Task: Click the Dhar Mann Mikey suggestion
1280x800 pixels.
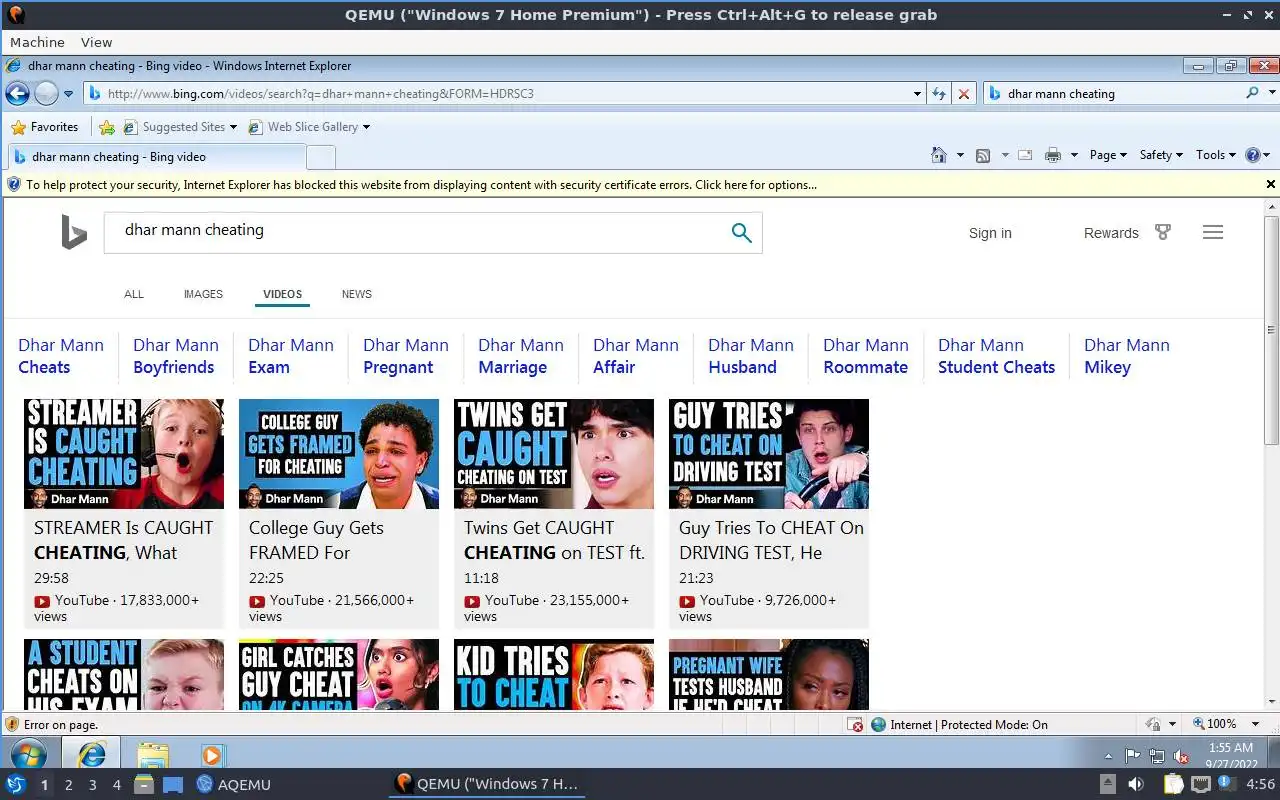Action: tap(1127, 356)
